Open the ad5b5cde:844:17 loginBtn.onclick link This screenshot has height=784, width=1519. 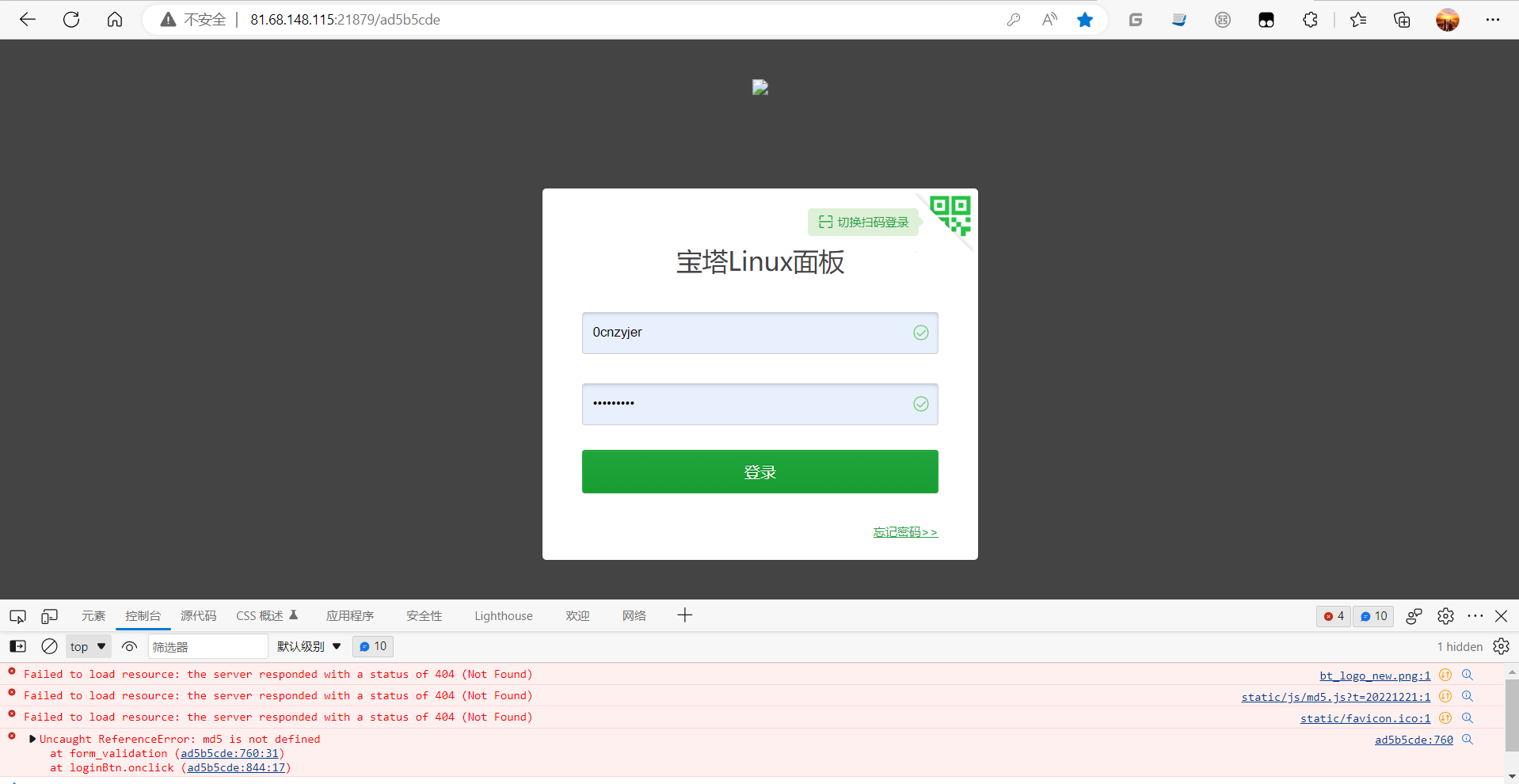pyautogui.click(x=236, y=768)
